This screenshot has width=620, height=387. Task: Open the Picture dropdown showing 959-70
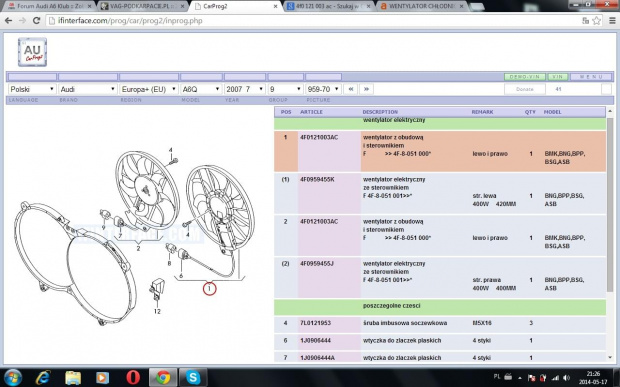(323, 89)
